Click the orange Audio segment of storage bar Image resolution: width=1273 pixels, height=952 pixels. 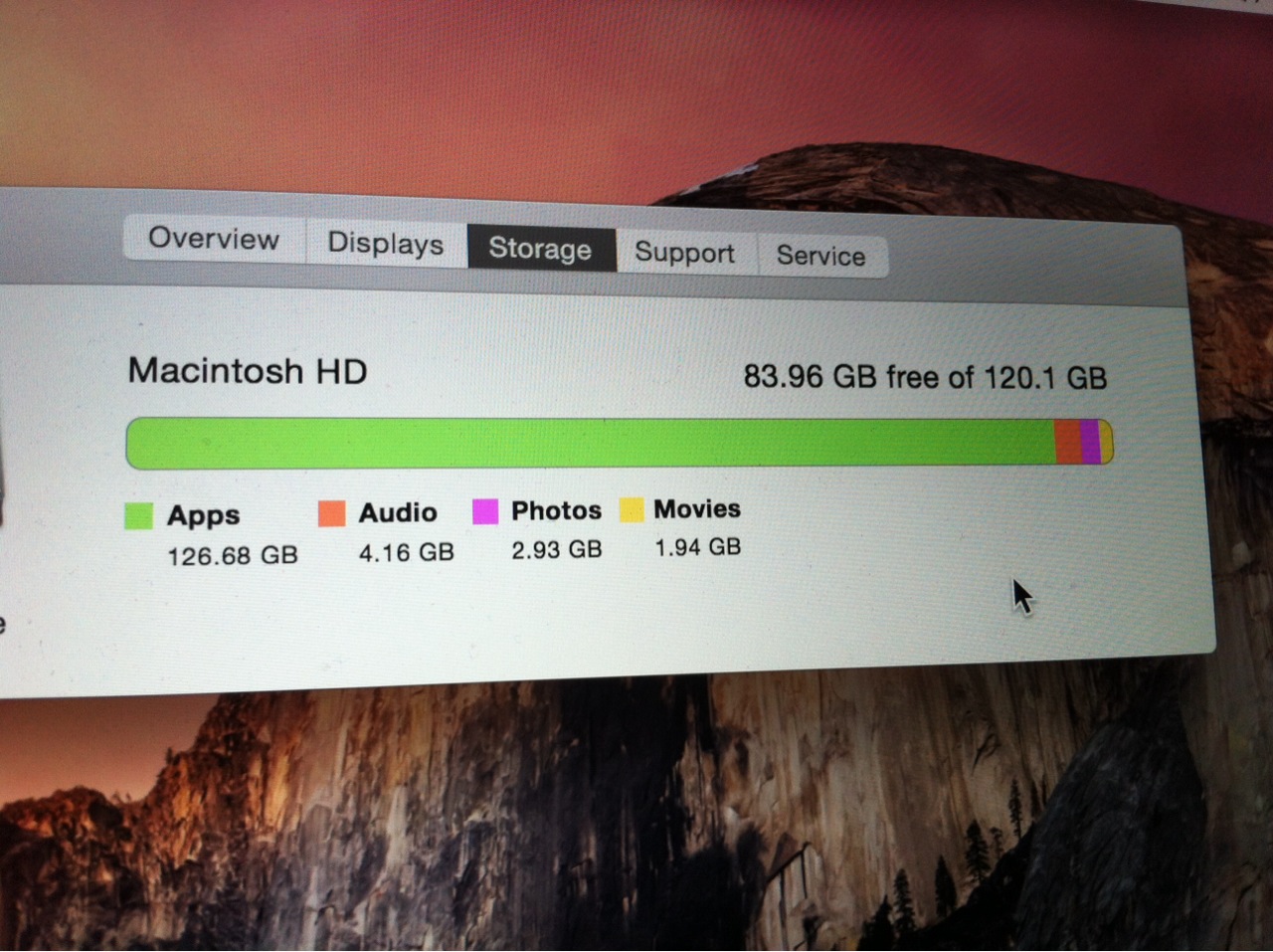[1067, 442]
